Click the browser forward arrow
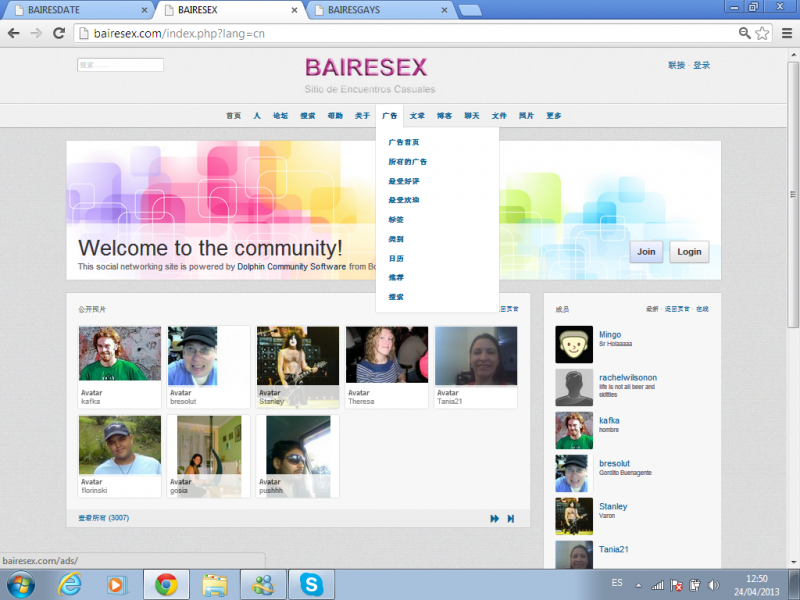Screen dimensions: 800x600 pyautogui.click(x=36, y=34)
